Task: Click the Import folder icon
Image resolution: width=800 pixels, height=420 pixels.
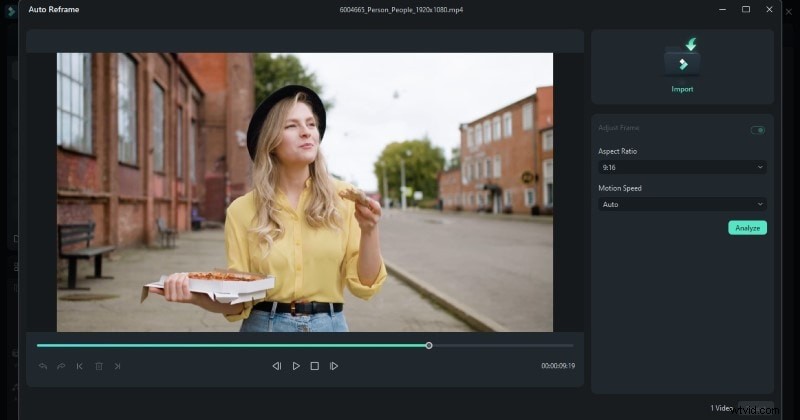Action: [682, 60]
